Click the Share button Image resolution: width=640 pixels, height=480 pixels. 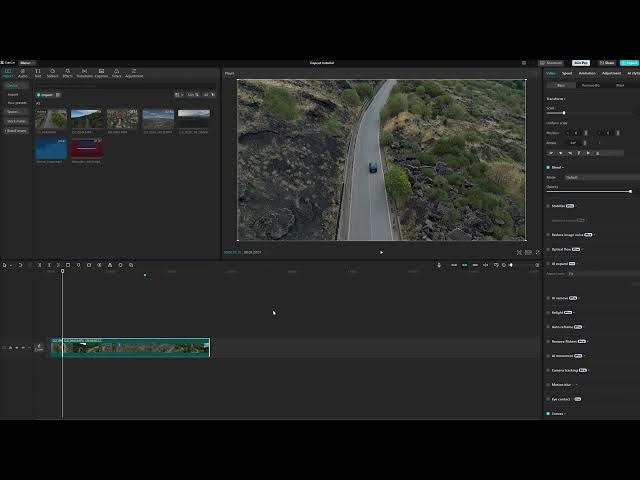(607, 63)
